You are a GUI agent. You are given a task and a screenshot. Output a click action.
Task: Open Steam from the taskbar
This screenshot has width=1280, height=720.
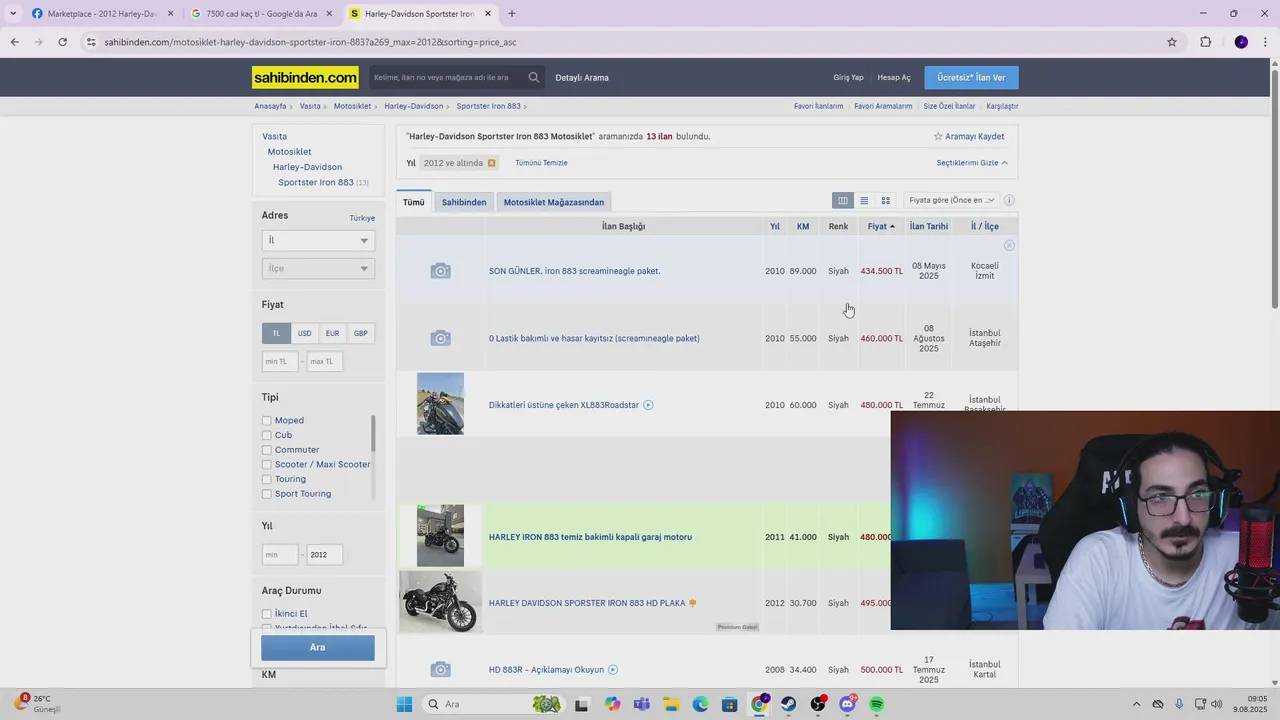click(x=789, y=704)
